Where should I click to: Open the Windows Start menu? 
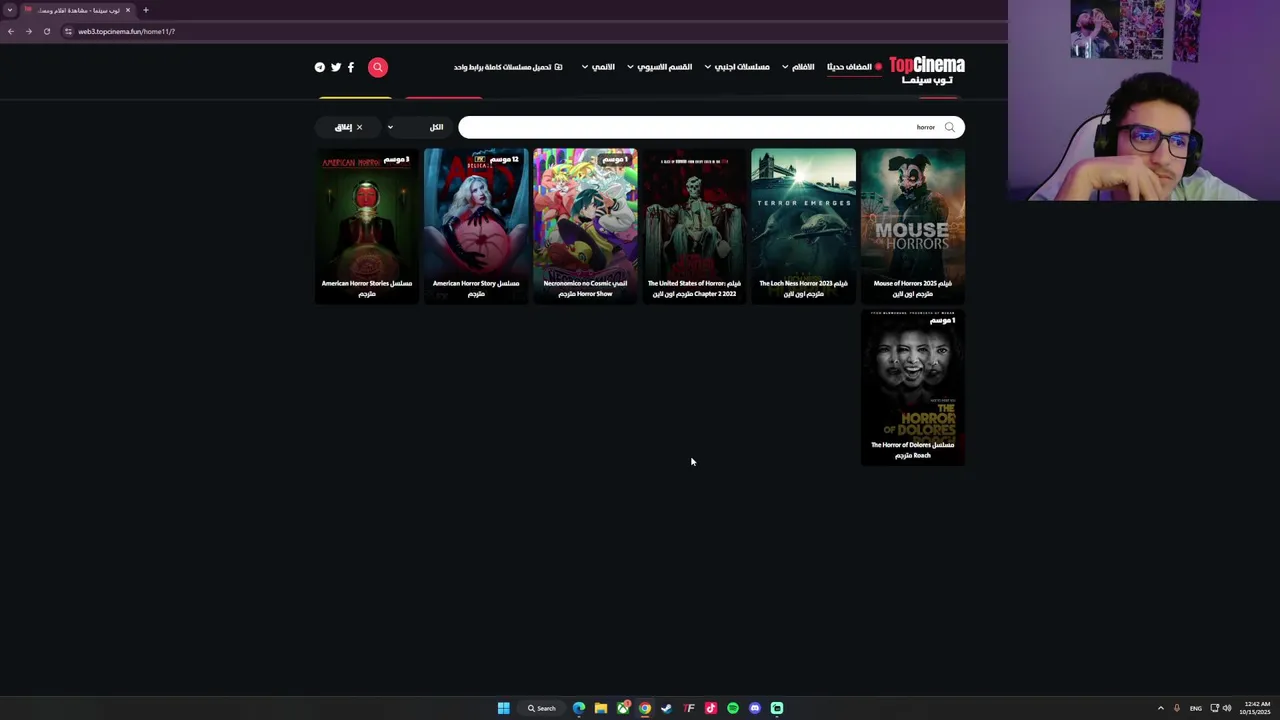pos(504,708)
